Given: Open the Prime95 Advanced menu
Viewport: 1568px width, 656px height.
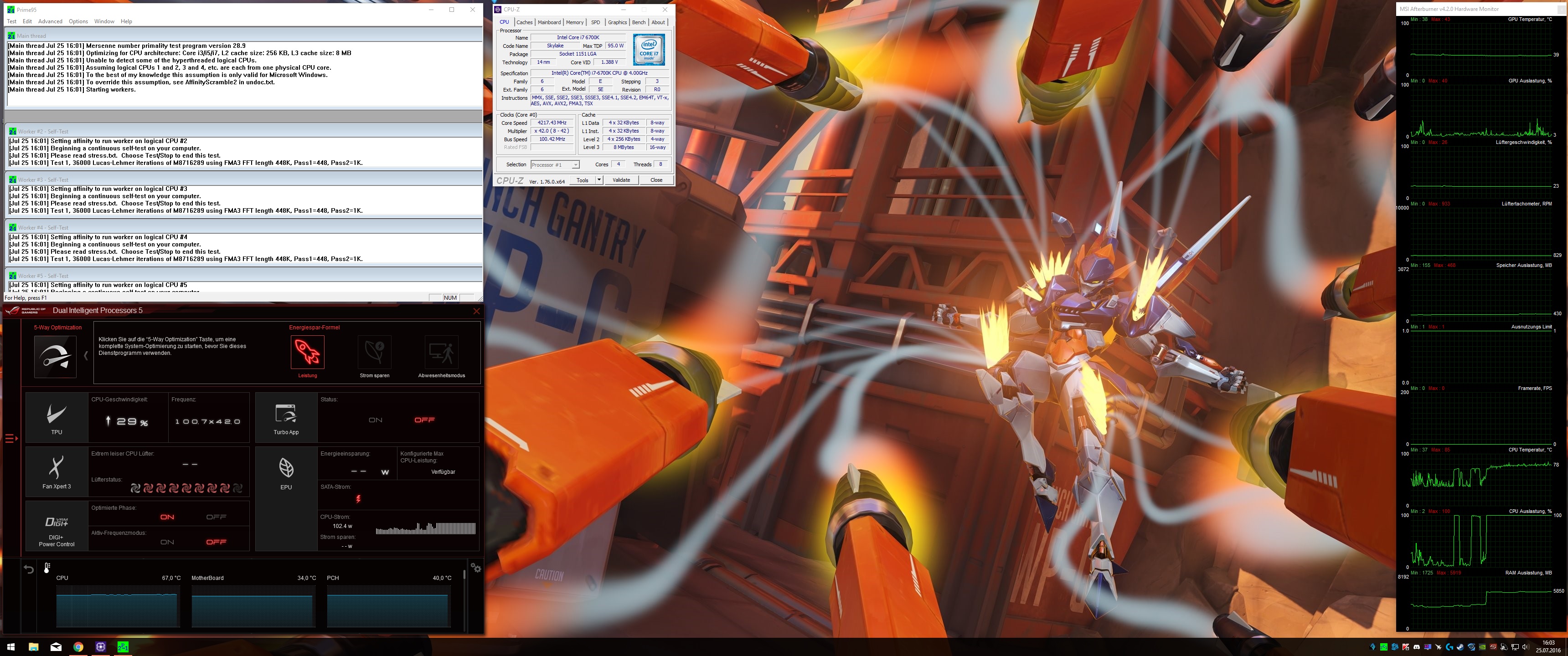Looking at the screenshot, I should 50,21.
